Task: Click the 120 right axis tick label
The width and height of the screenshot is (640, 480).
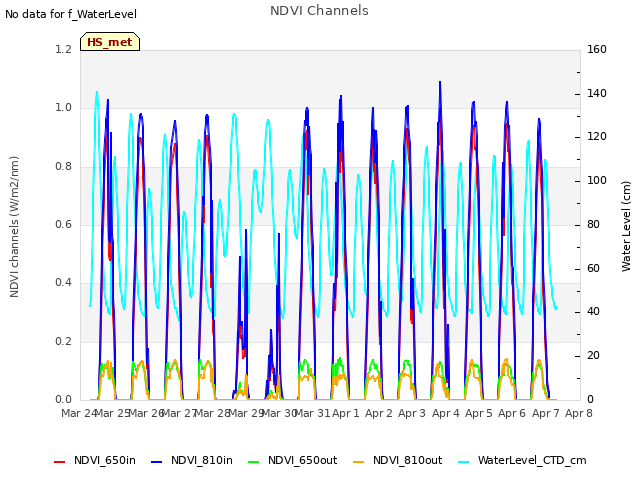Action: (x=597, y=137)
